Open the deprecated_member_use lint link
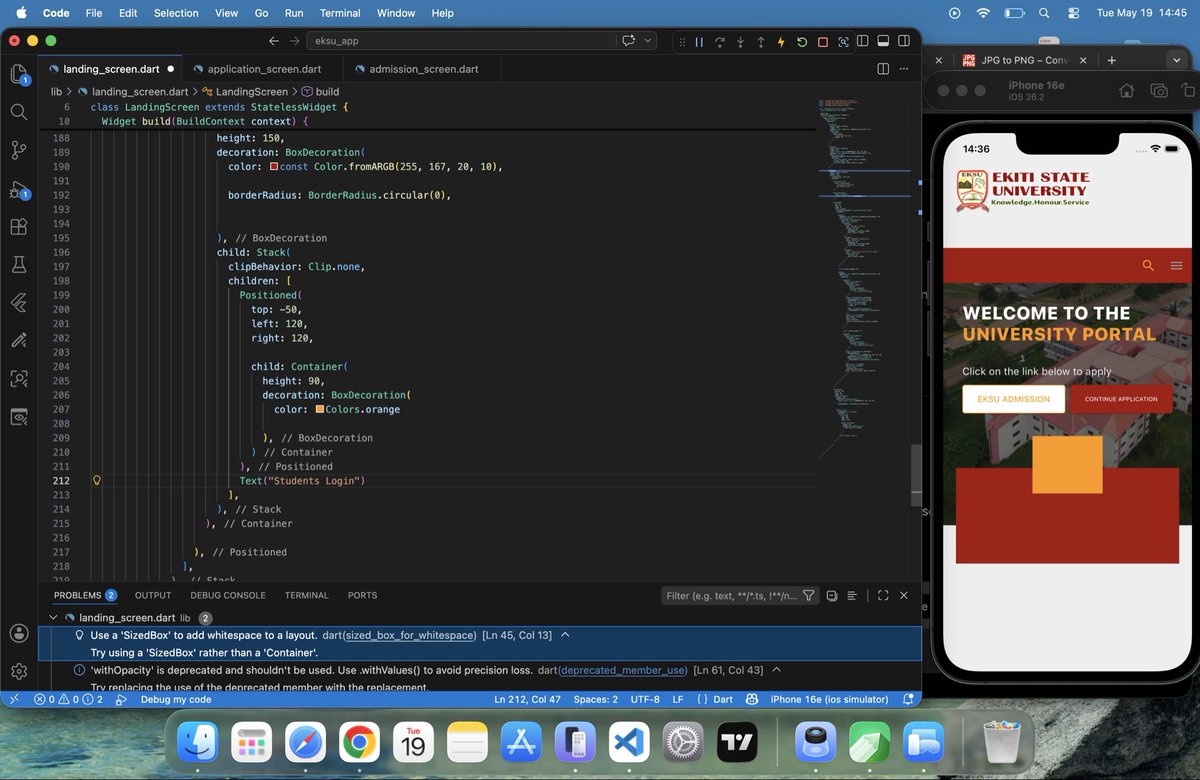Viewport: 1200px width, 780px height. point(622,669)
